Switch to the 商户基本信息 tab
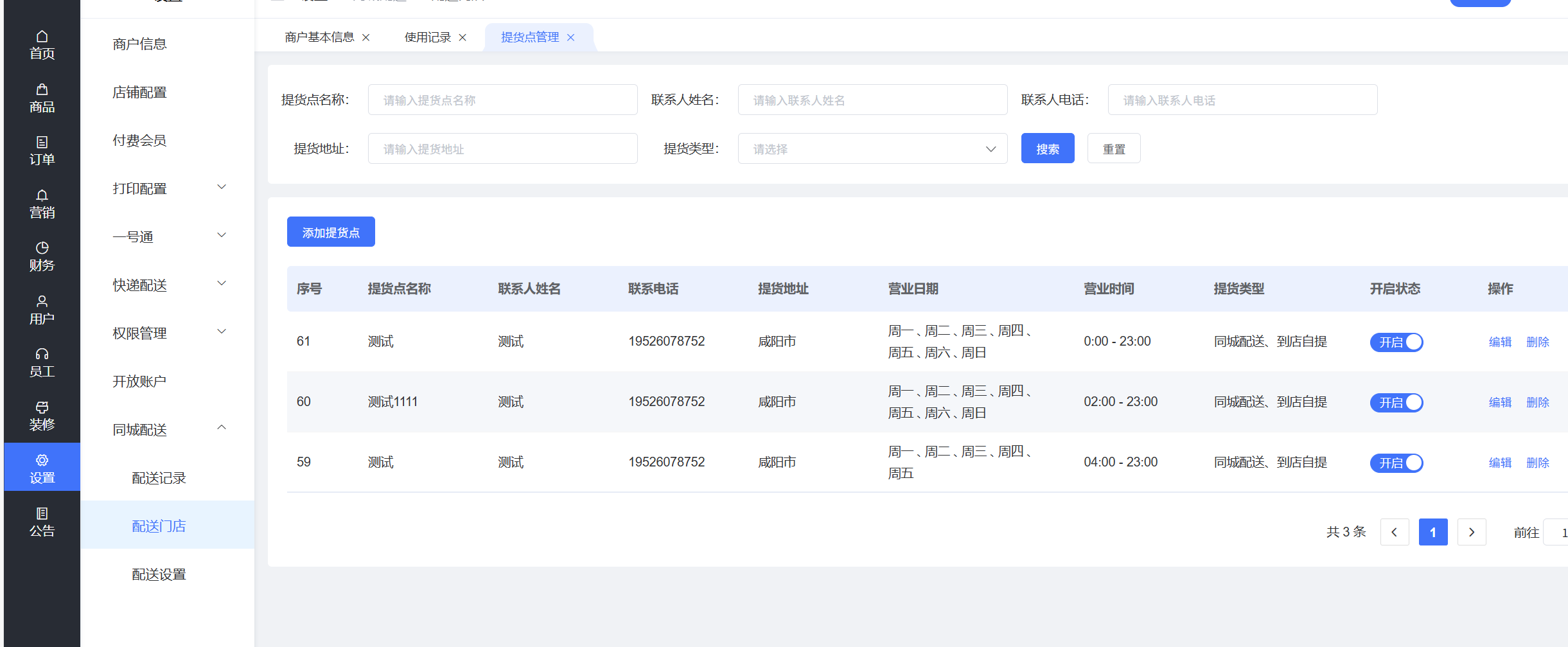Image resolution: width=1568 pixels, height=647 pixels. tap(319, 37)
